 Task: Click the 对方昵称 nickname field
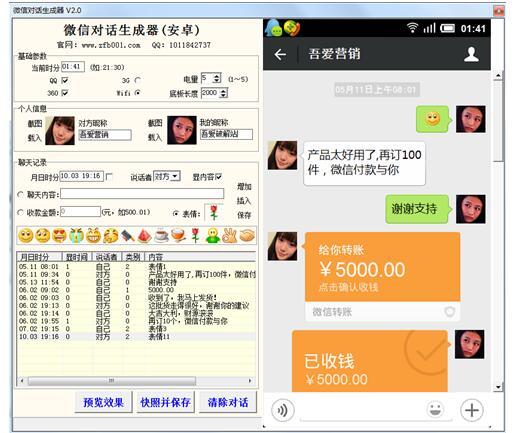[105, 135]
